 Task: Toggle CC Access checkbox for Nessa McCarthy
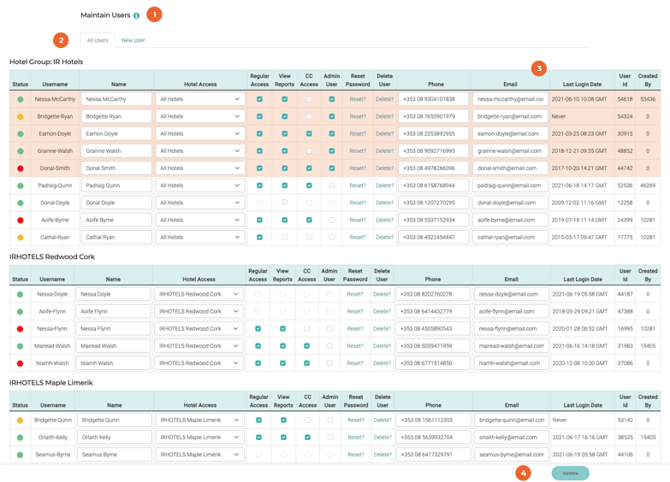click(308, 100)
